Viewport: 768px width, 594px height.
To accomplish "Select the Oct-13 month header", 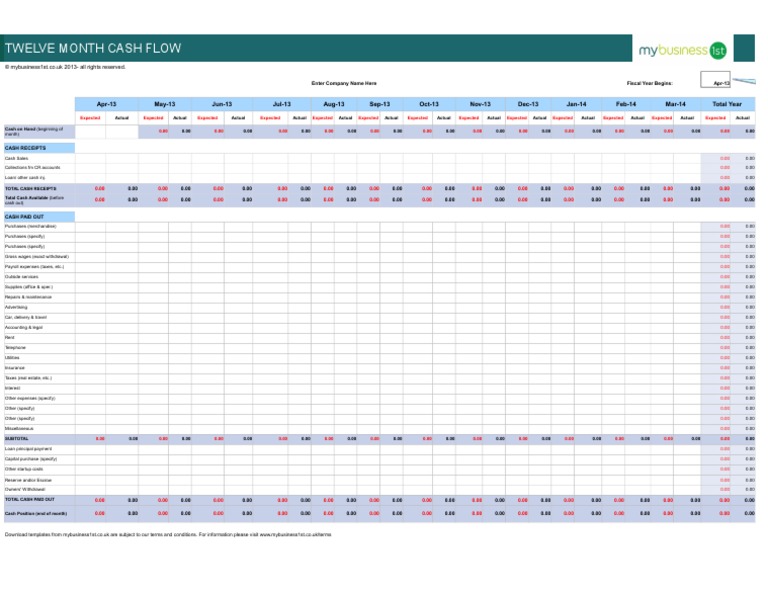I will (429, 104).
